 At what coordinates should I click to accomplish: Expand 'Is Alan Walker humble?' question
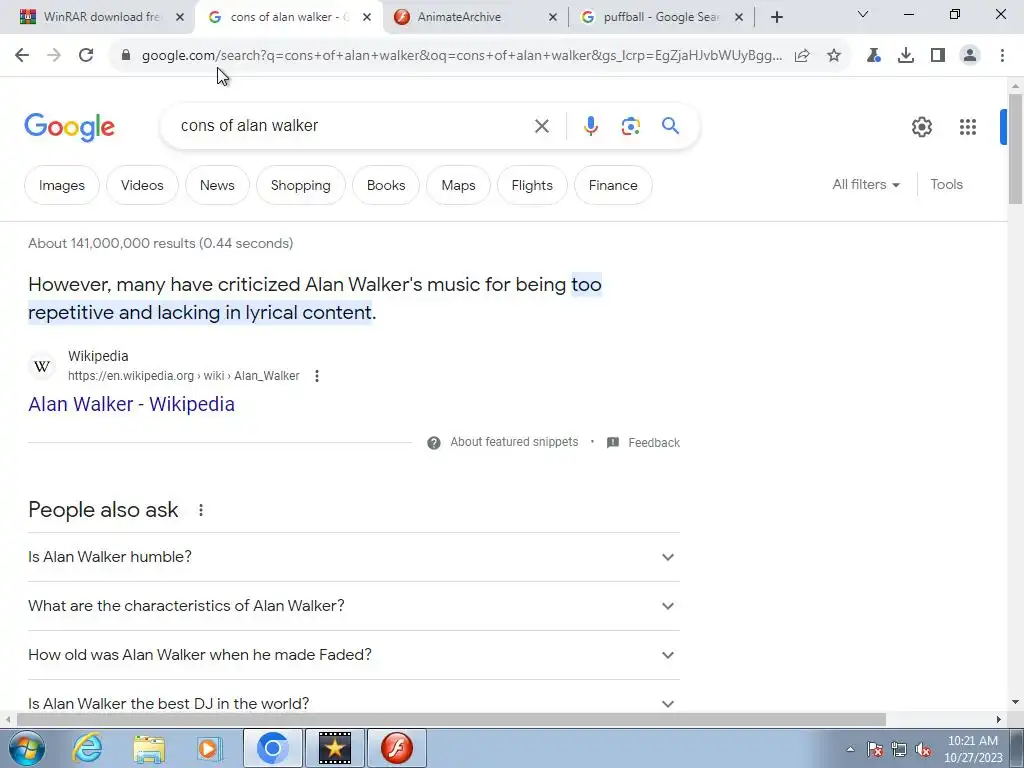tap(353, 557)
